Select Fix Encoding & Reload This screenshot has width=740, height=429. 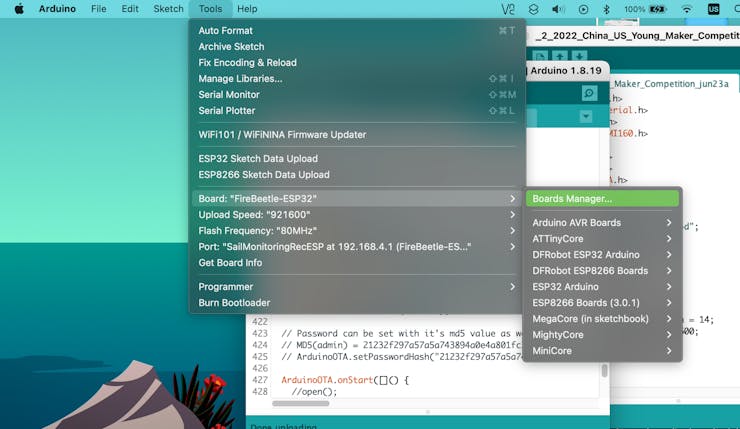[x=357, y=63]
